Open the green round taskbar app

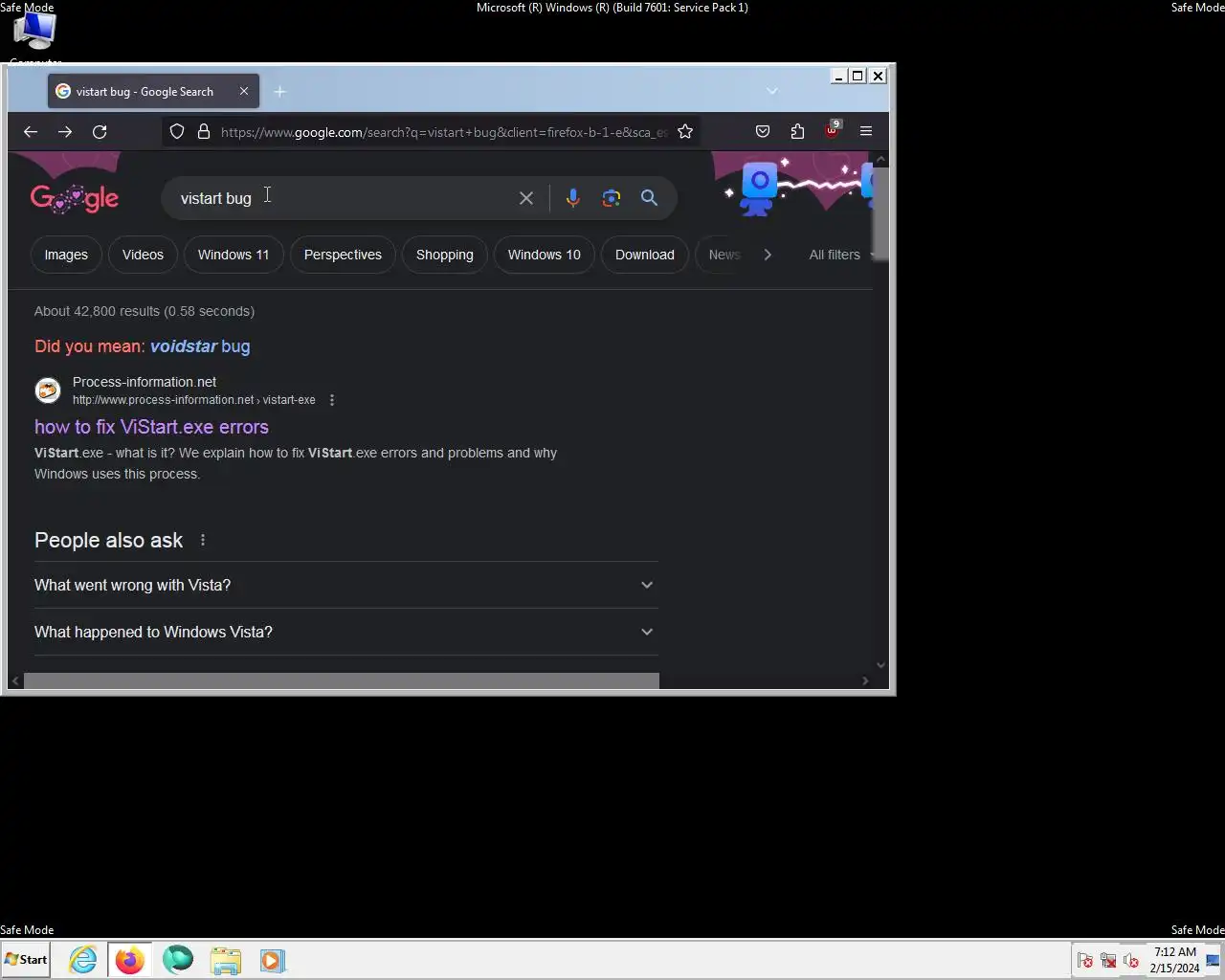click(178, 959)
